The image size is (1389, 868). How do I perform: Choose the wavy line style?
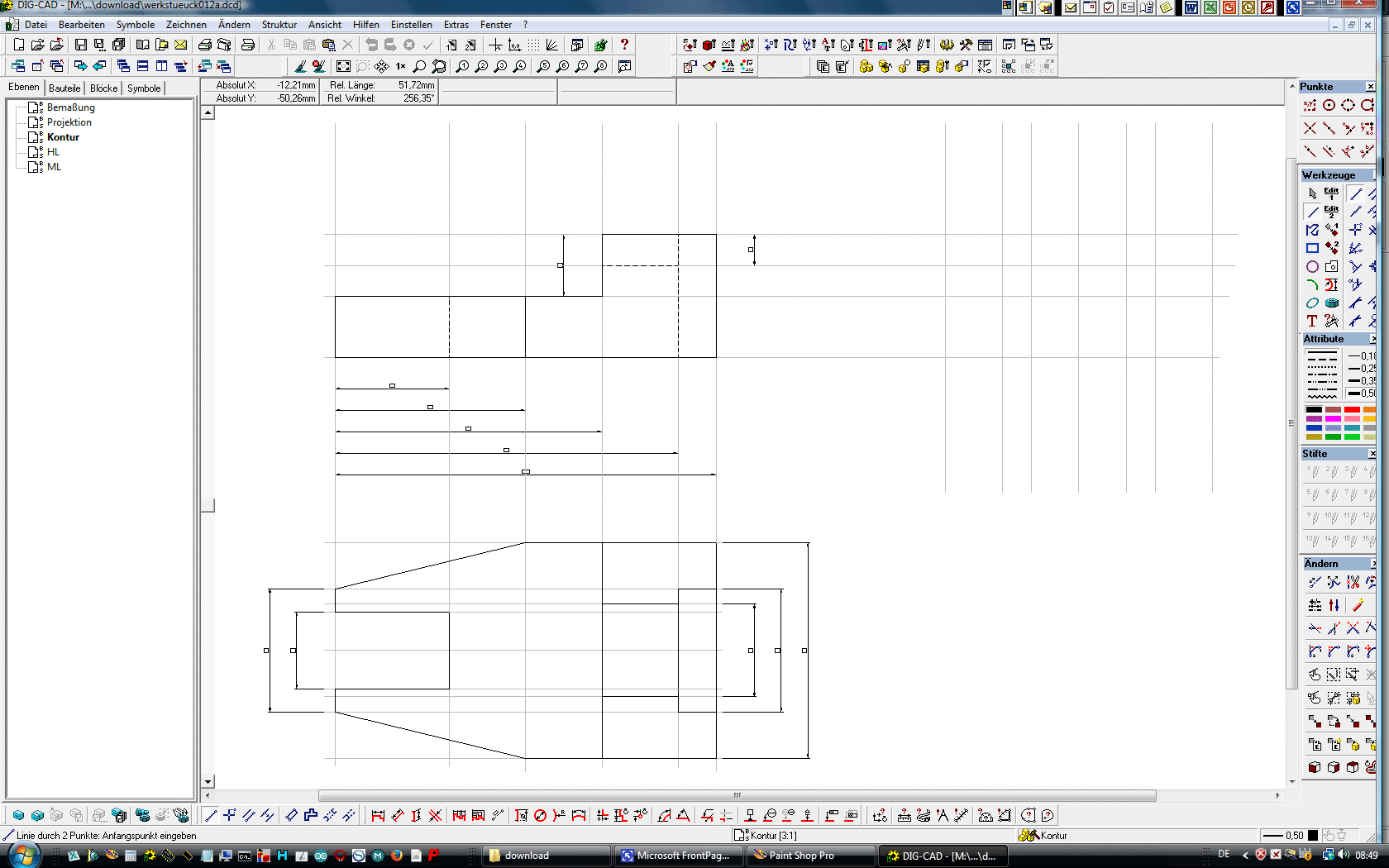point(1322,397)
